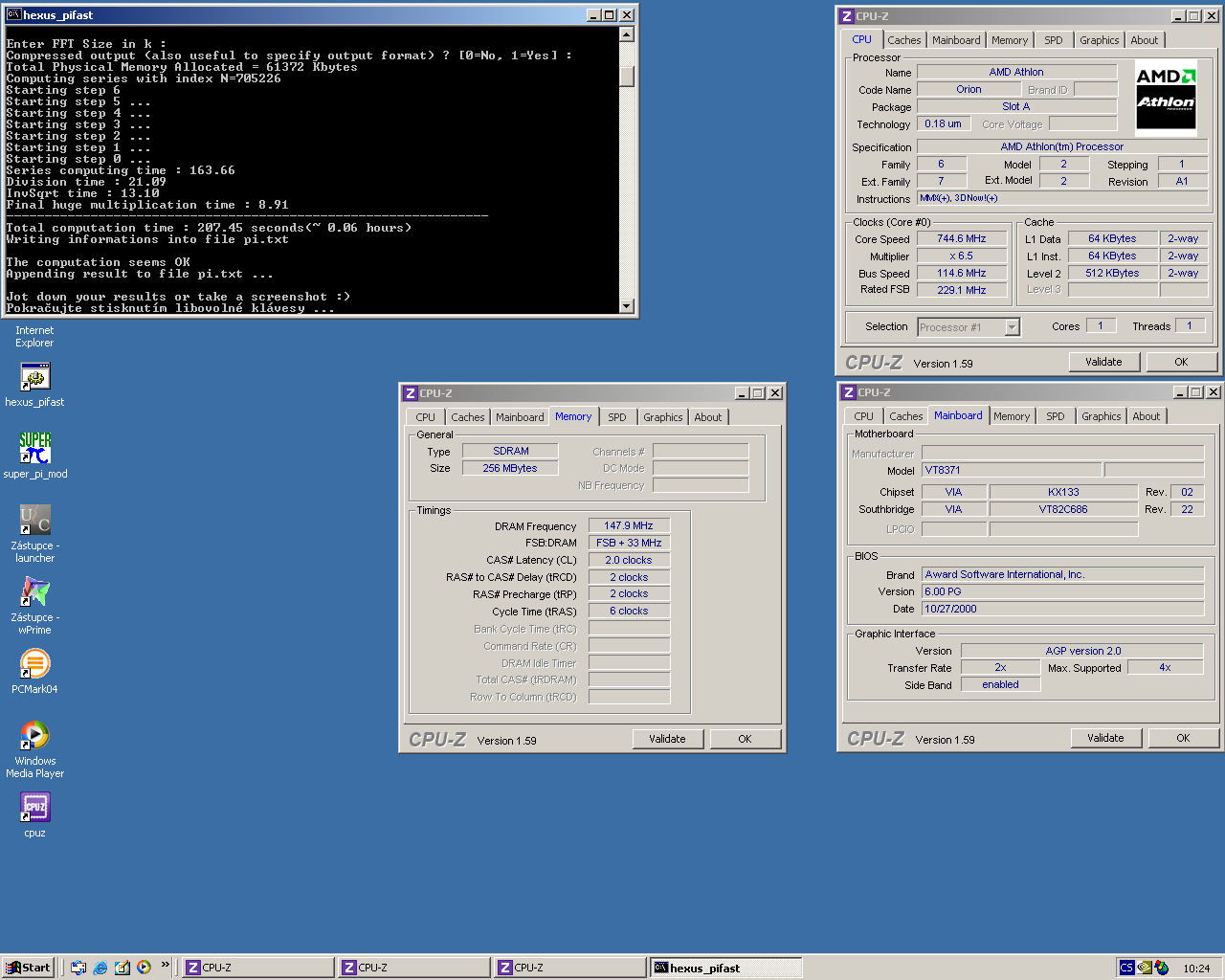This screenshot has width=1225, height=980.
Task: Open the hexus_pifast desktop shortcut
Action: click(x=34, y=385)
